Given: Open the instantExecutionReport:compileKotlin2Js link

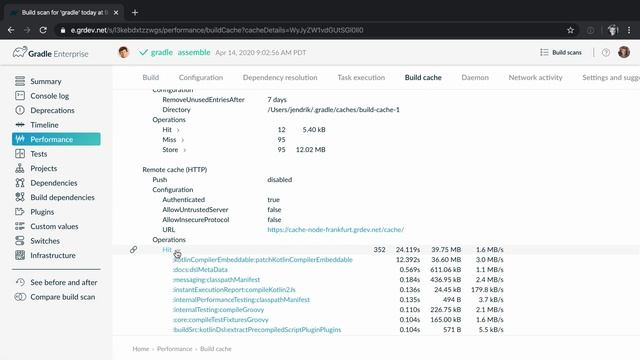Looking at the screenshot, I should [234, 289].
